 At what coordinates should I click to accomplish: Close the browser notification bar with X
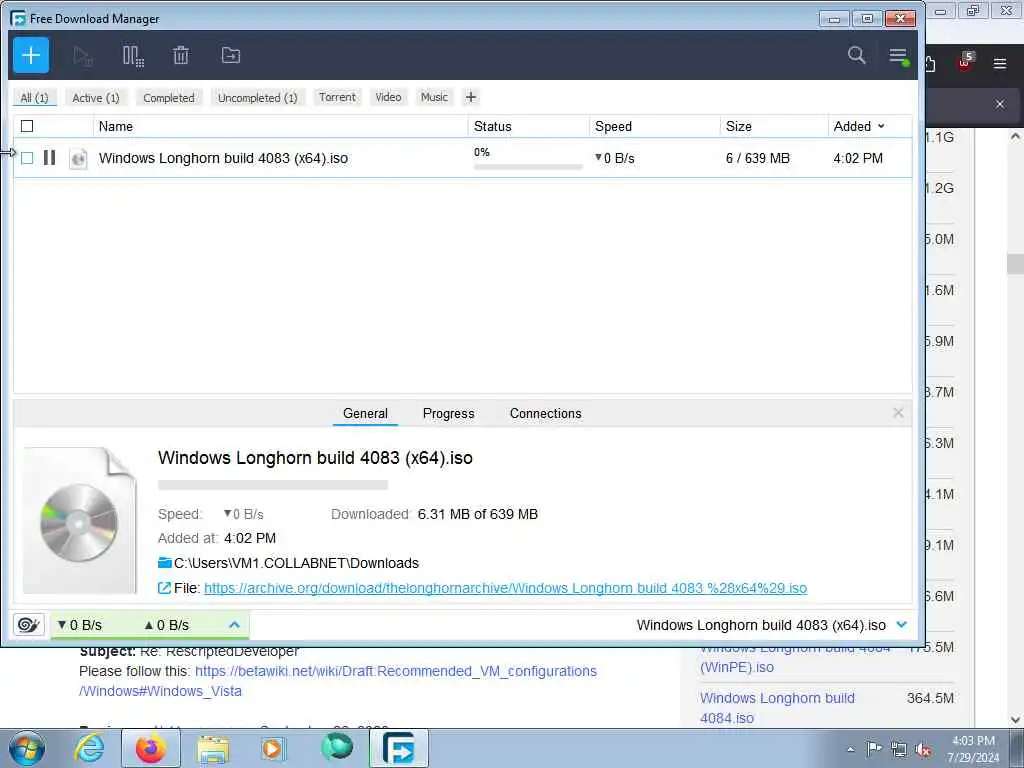click(1000, 104)
